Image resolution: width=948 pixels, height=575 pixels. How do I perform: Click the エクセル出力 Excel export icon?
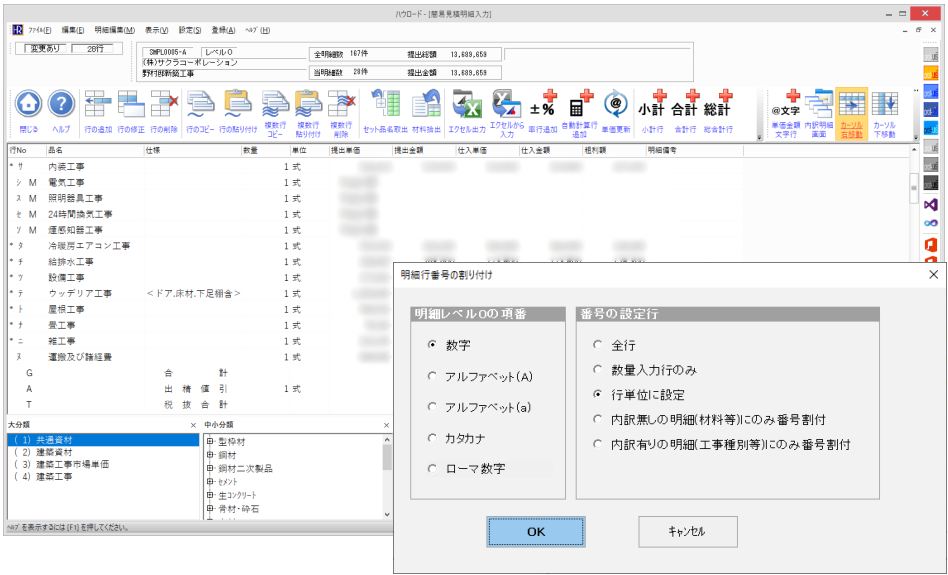click(x=465, y=106)
